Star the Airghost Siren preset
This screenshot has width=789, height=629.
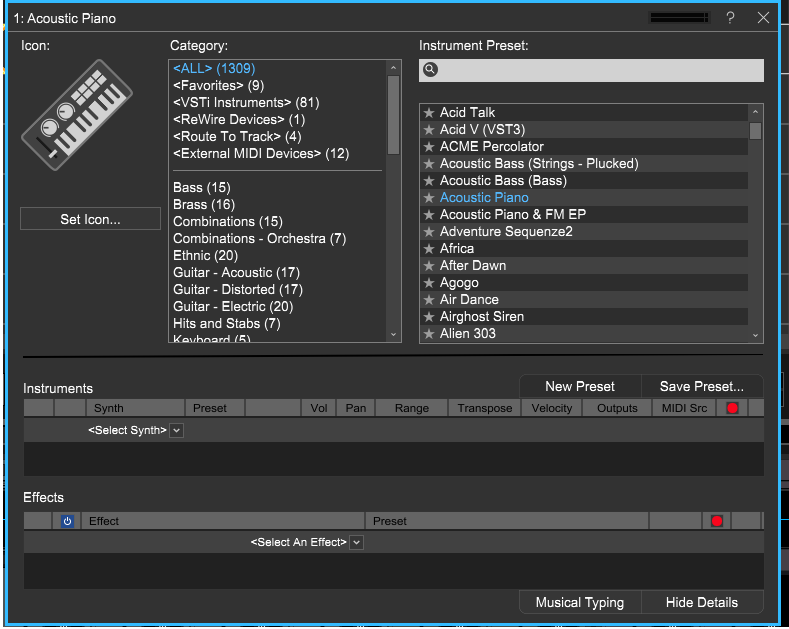[429, 317]
